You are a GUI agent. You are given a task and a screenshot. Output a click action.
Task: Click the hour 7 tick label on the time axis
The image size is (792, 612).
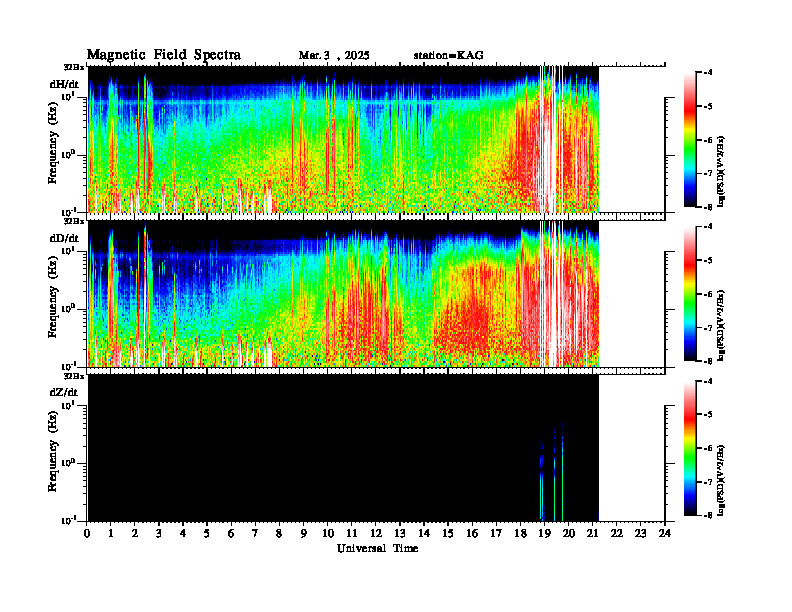pyautogui.click(x=255, y=533)
